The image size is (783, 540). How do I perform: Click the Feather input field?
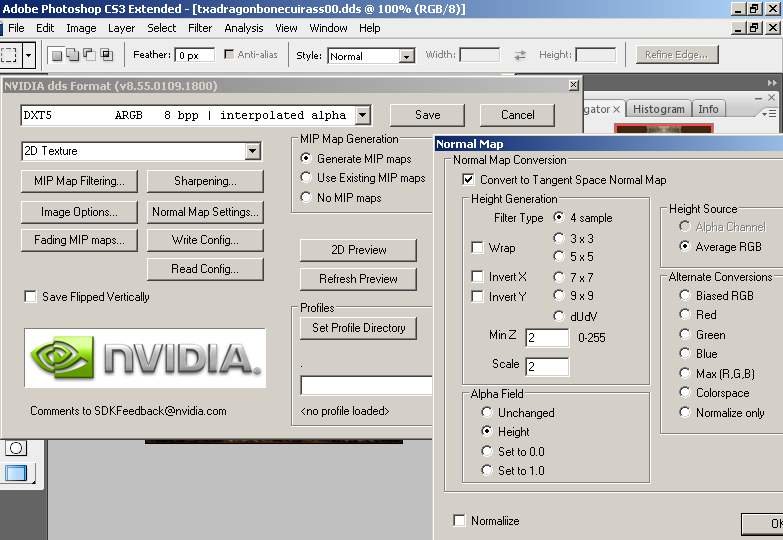pyautogui.click(x=195, y=55)
